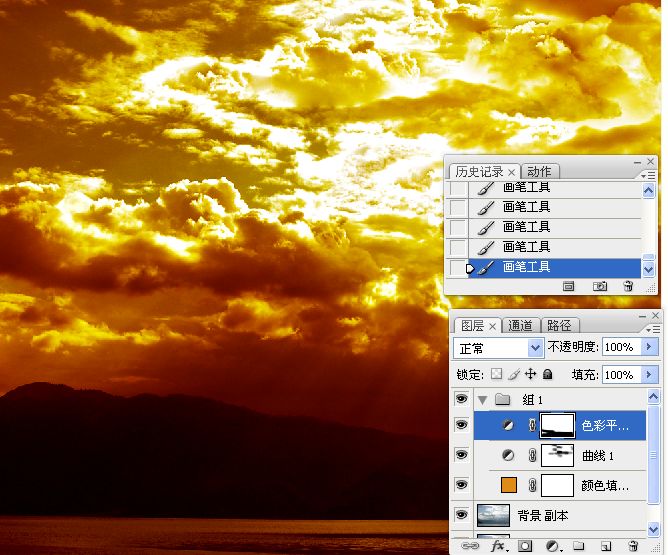Screen dimensions: 668x555
Task: Hide the 色彩平衡 adjustment layer
Action: (461, 425)
